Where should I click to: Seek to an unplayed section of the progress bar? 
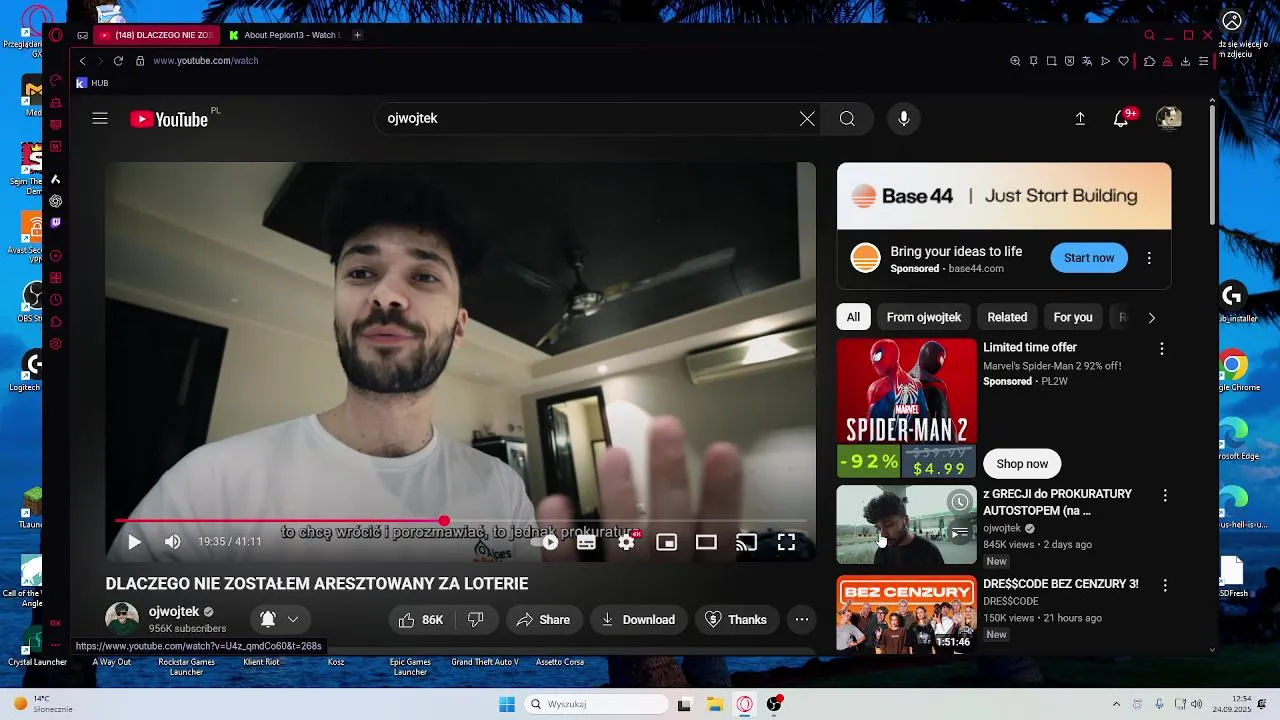pos(626,521)
